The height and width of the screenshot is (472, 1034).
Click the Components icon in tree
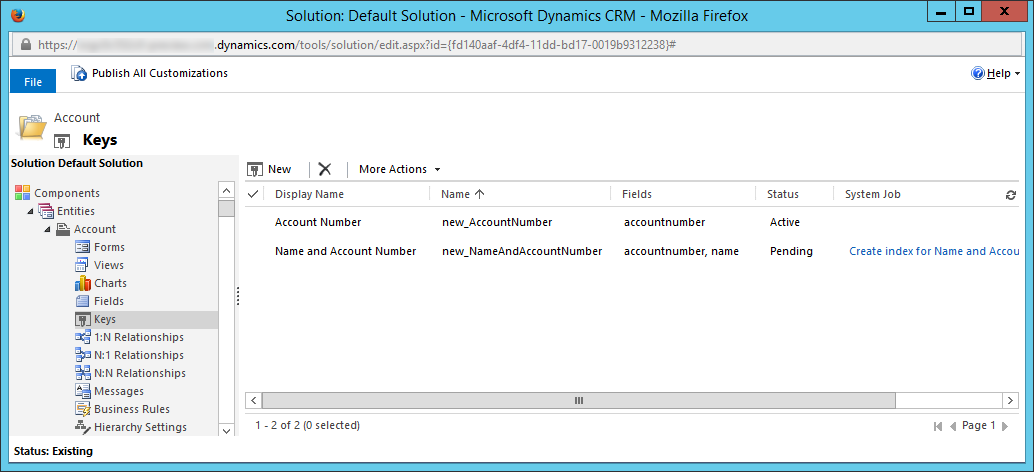pyautogui.click(x=22, y=193)
